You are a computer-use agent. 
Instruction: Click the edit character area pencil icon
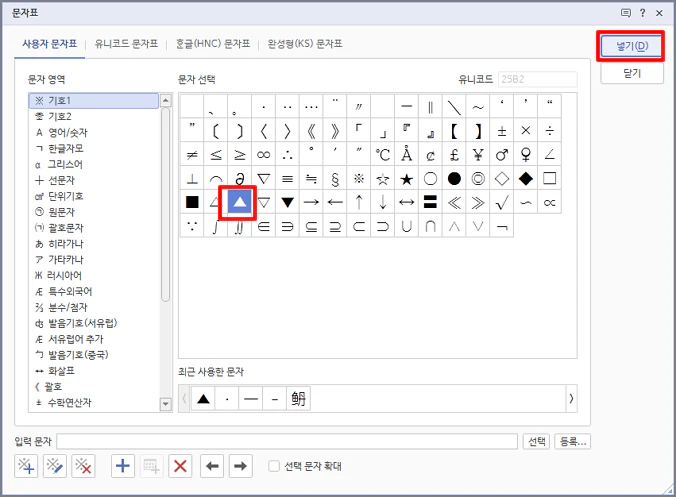tap(55, 466)
